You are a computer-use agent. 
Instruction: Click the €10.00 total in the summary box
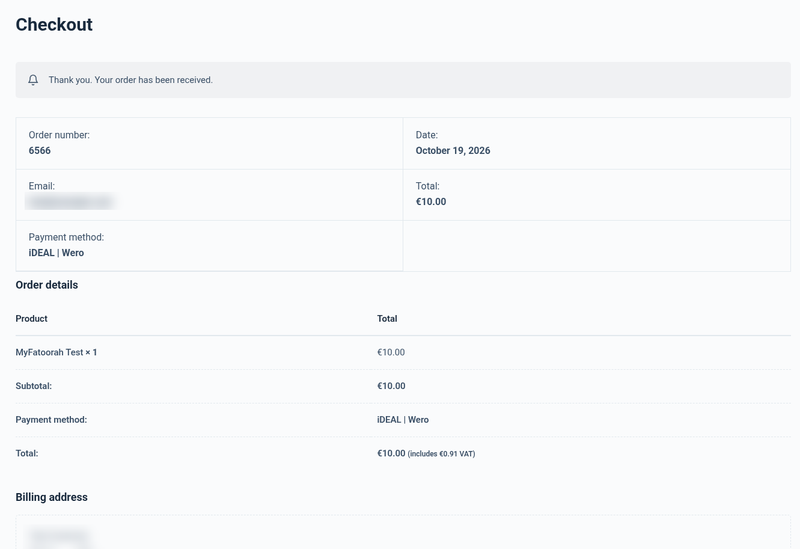click(x=431, y=202)
